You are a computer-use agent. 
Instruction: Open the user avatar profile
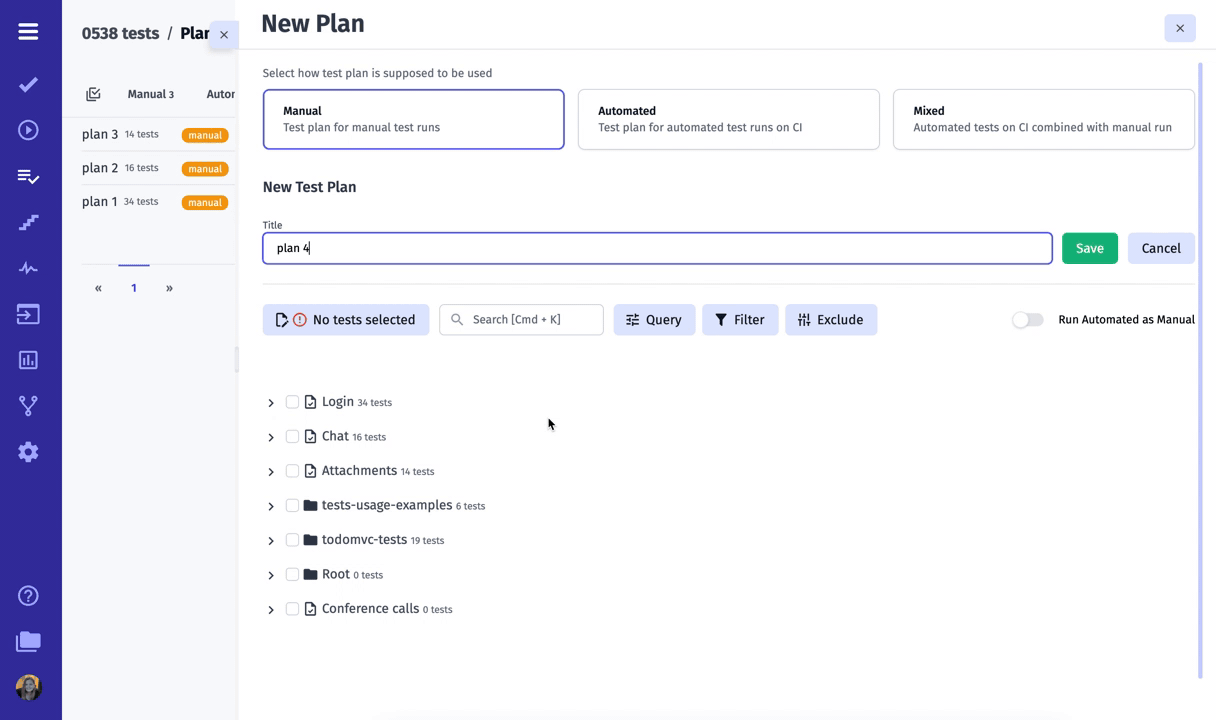click(28, 687)
